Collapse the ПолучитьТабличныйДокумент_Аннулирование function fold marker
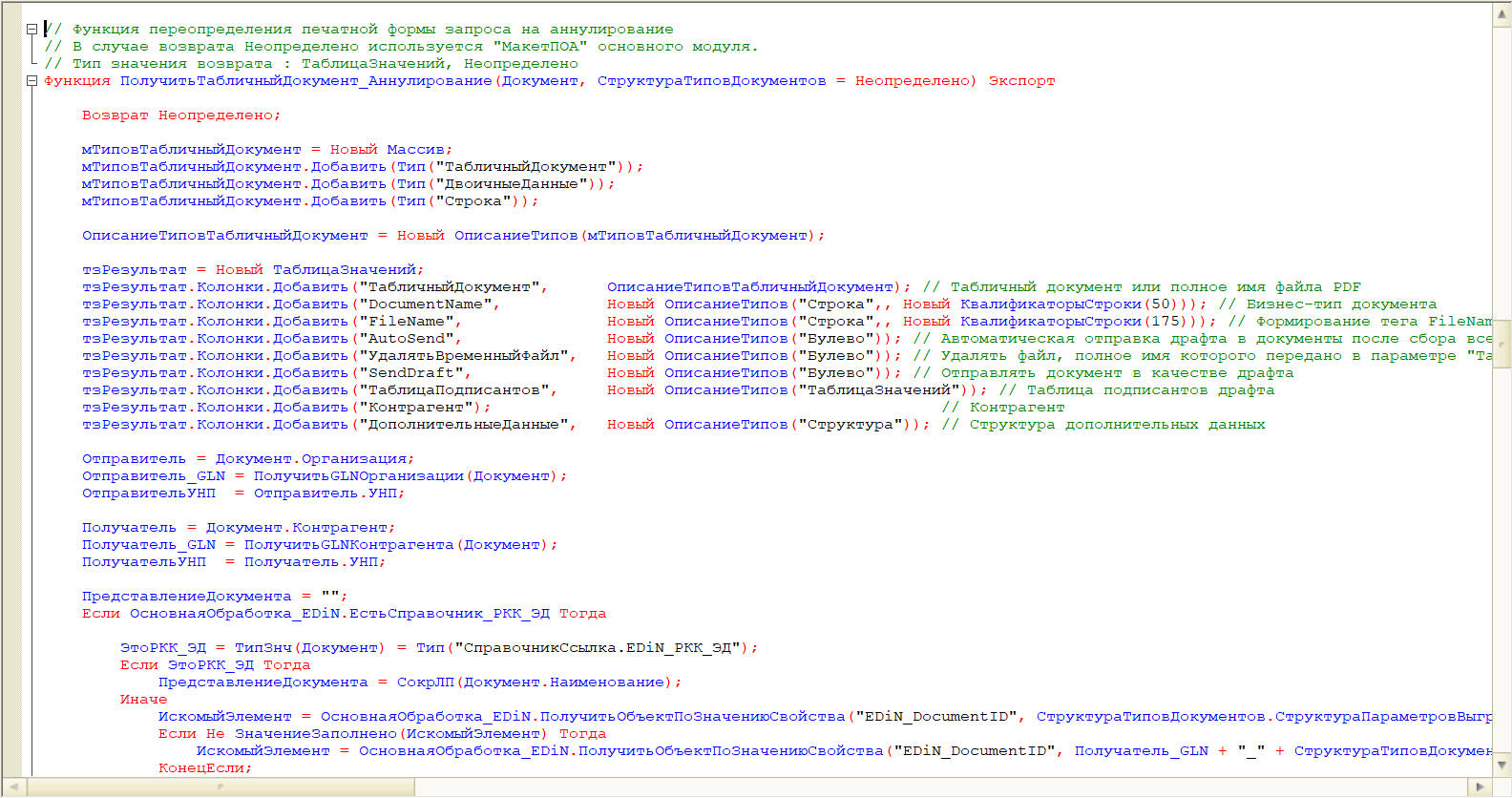 tap(31, 81)
